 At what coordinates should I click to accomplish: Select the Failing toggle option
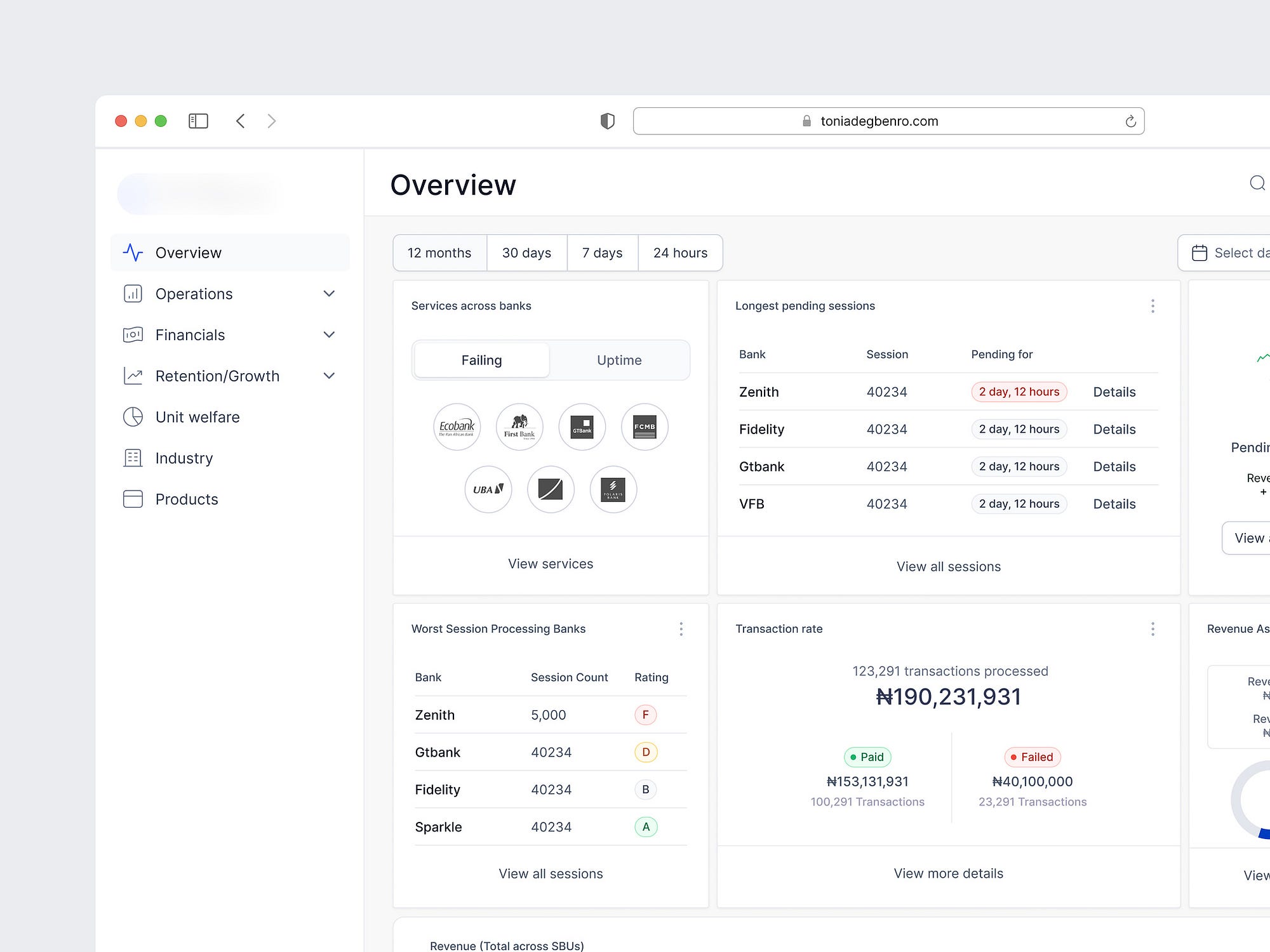click(x=481, y=360)
